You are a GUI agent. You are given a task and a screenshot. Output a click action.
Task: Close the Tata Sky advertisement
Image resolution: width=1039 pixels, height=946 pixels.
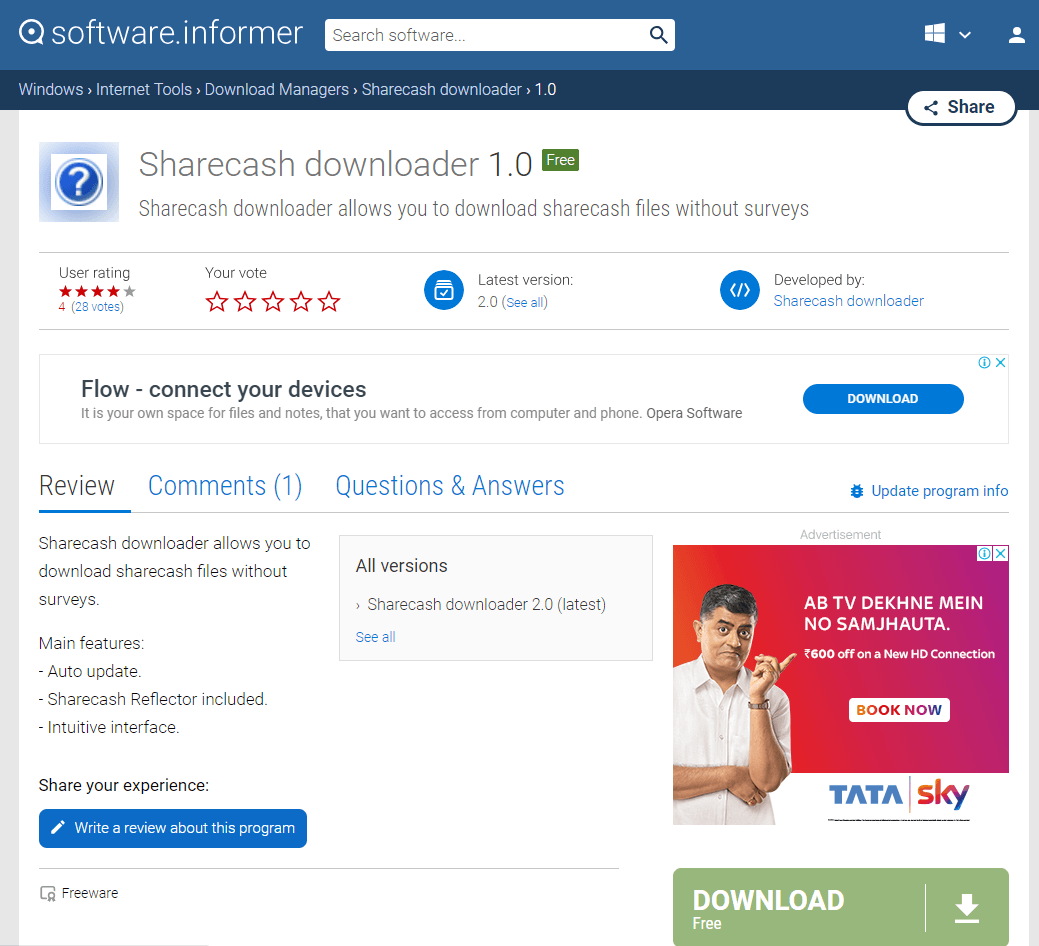pos(1001,553)
